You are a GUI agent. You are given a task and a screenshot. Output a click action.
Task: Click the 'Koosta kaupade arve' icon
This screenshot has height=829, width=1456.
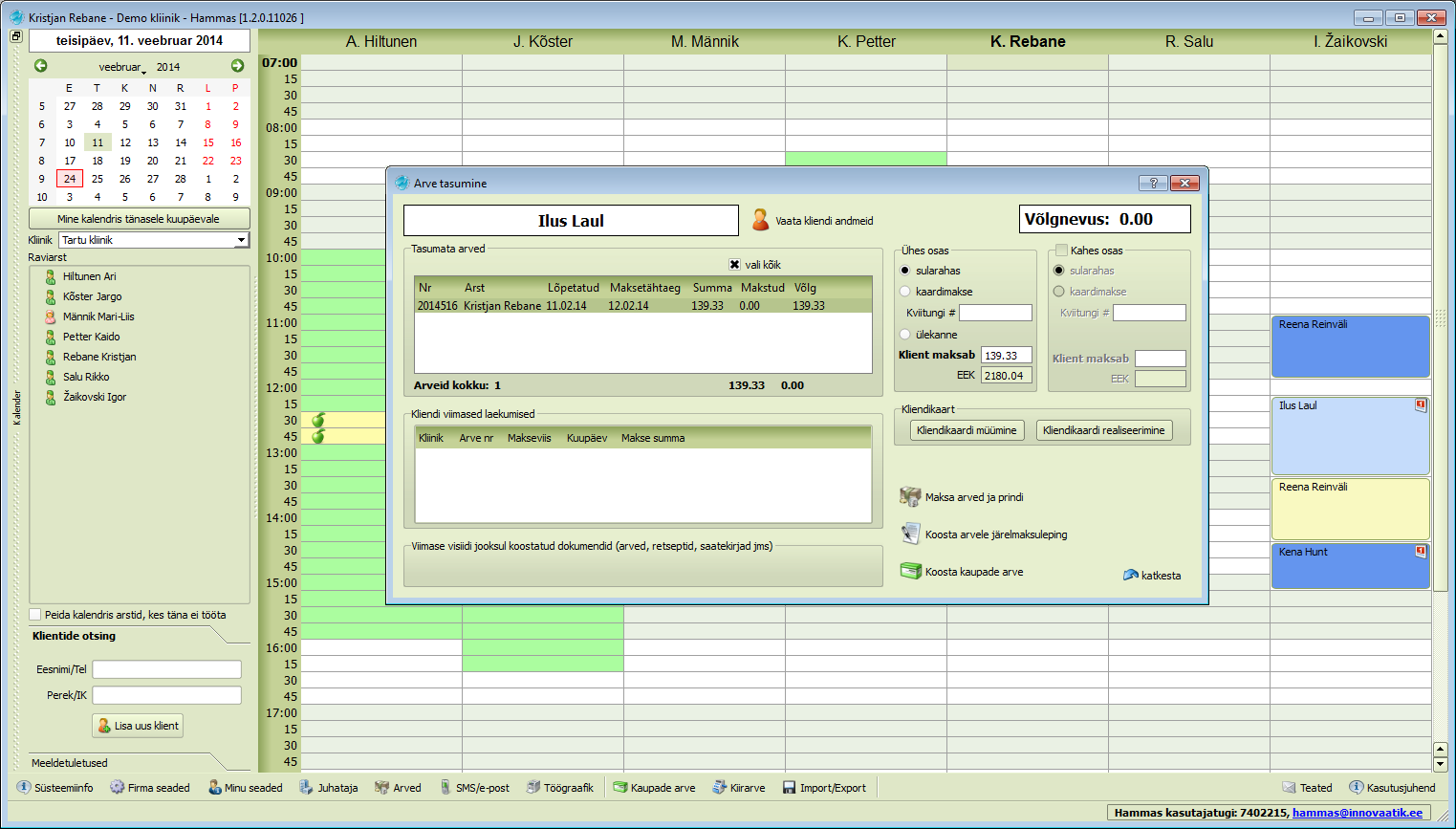pyautogui.click(x=909, y=572)
